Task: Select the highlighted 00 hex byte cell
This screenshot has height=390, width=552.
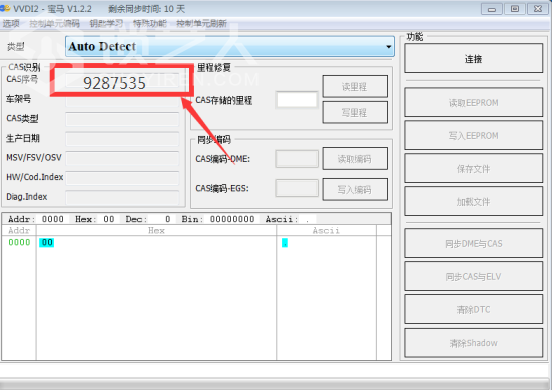Action: click(46, 242)
